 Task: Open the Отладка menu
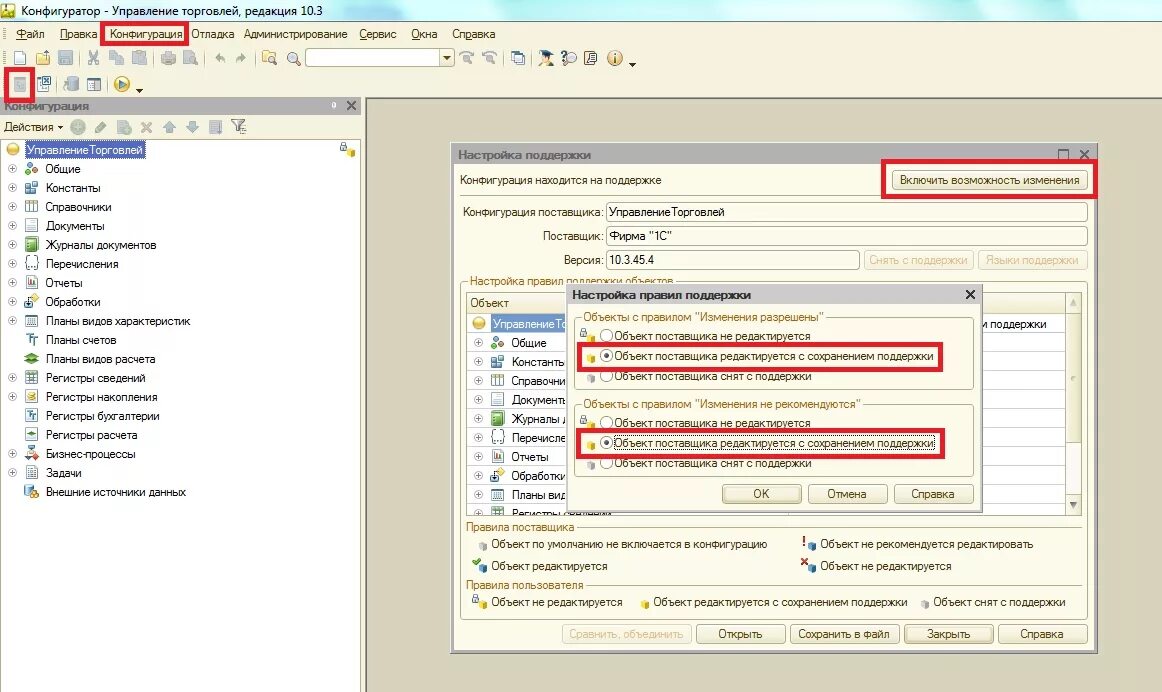[x=213, y=34]
